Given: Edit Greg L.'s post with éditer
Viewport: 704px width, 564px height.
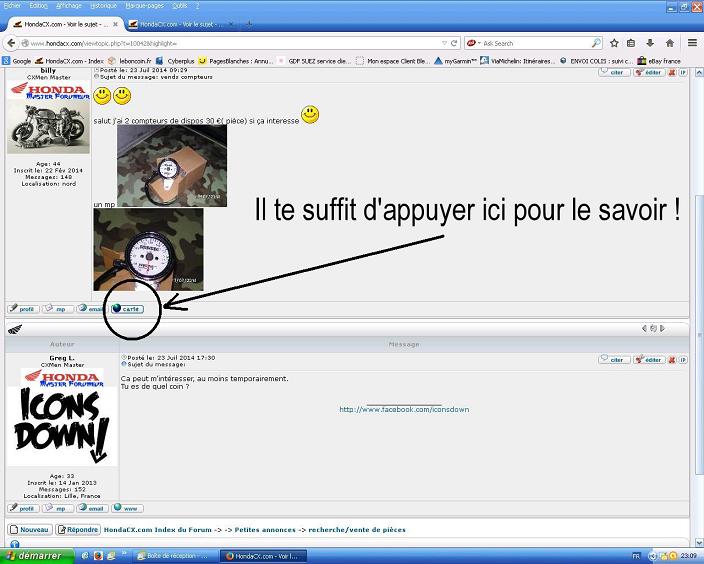Looking at the screenshot, I should point(649,360).
